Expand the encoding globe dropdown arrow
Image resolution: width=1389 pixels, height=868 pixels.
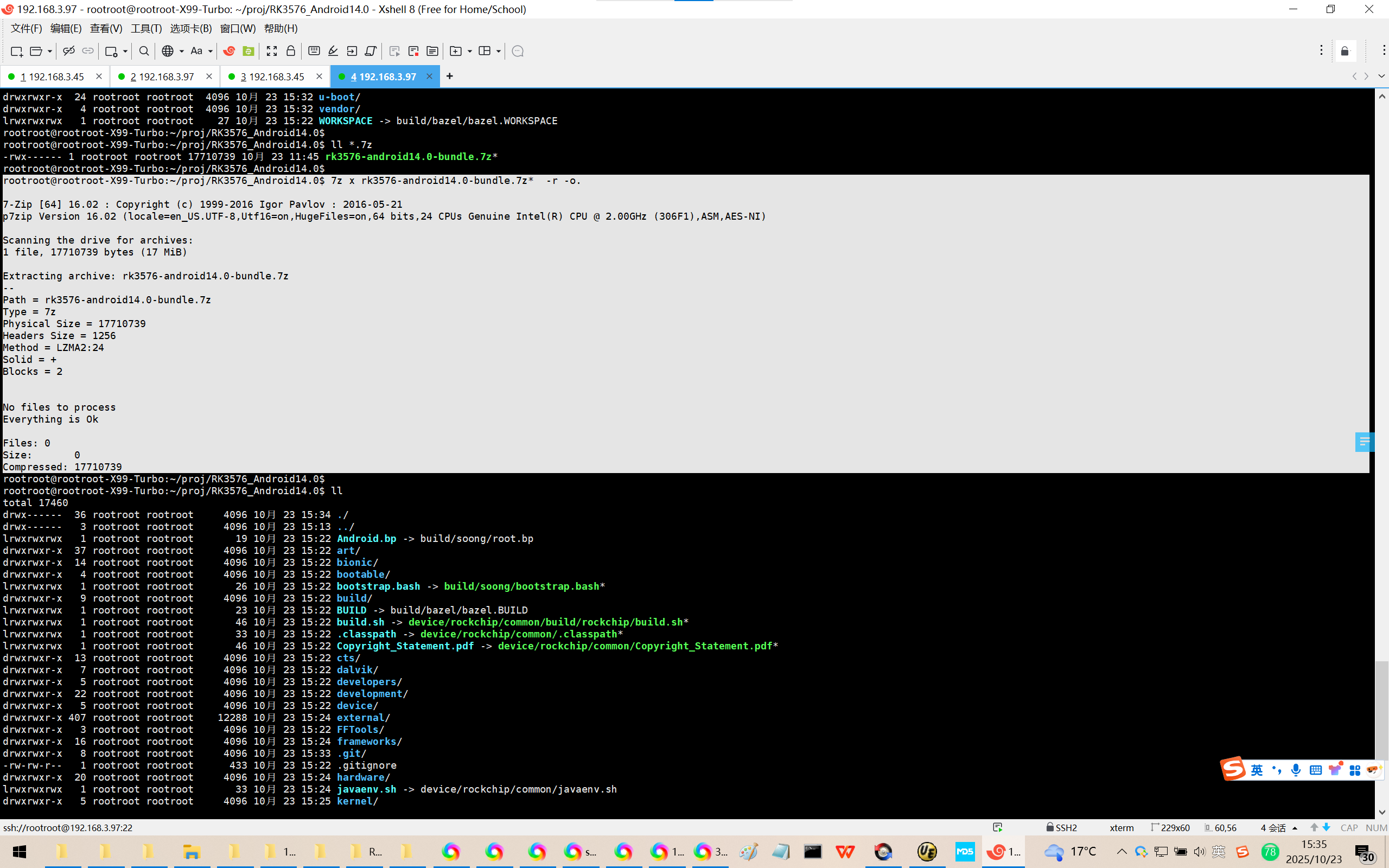[x=181, y=51]
